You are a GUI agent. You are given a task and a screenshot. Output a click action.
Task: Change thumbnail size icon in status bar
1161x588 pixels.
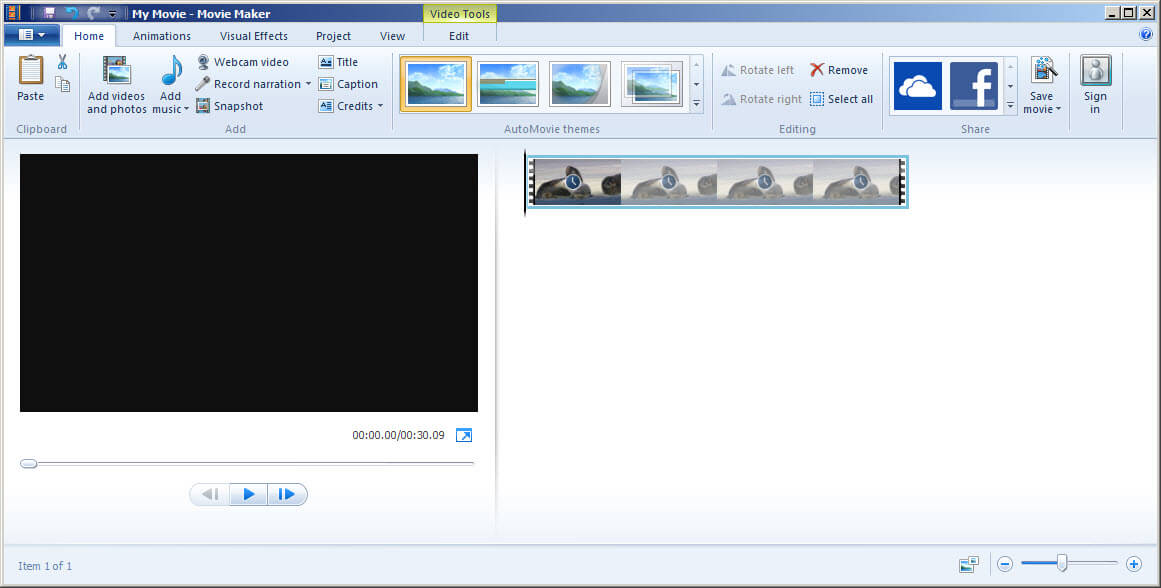point(968,564)
